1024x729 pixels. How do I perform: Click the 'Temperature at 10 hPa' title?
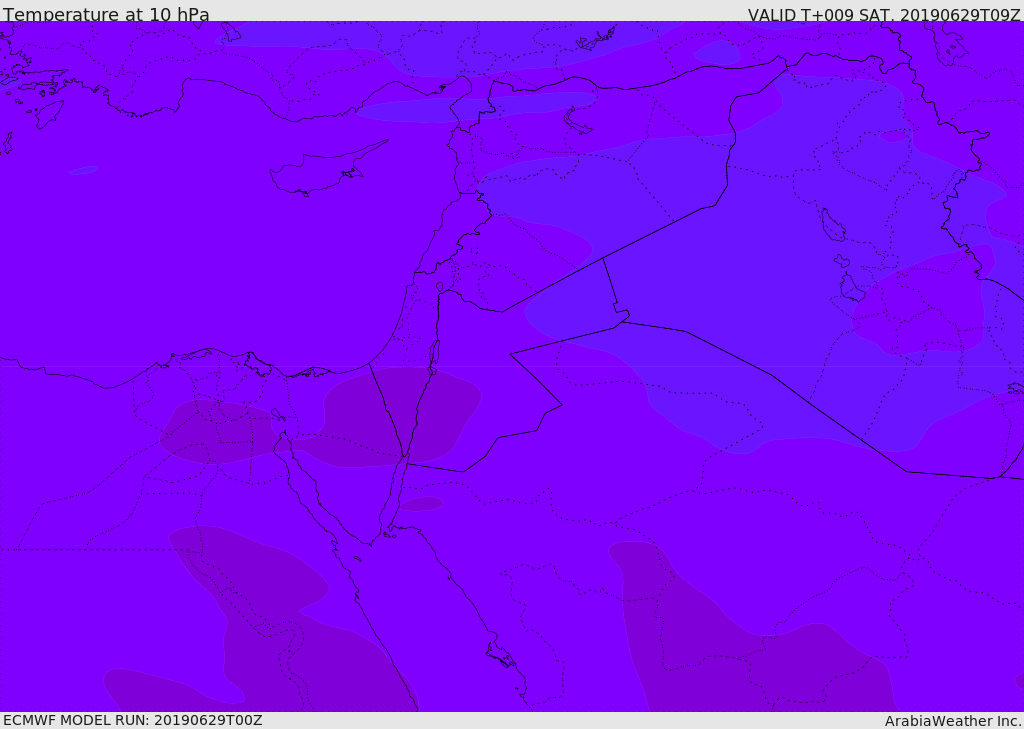(x=106, y=14)
